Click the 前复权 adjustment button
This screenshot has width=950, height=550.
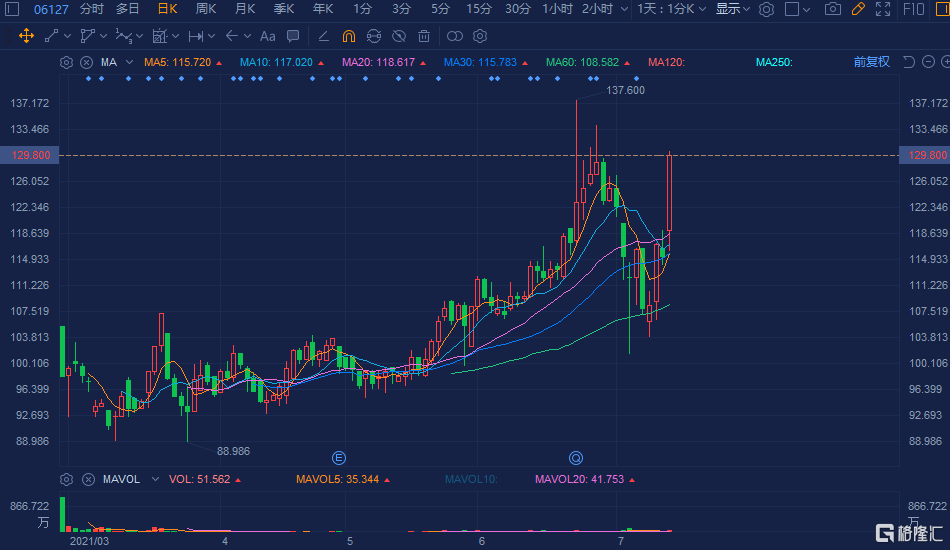click(871, 62)
